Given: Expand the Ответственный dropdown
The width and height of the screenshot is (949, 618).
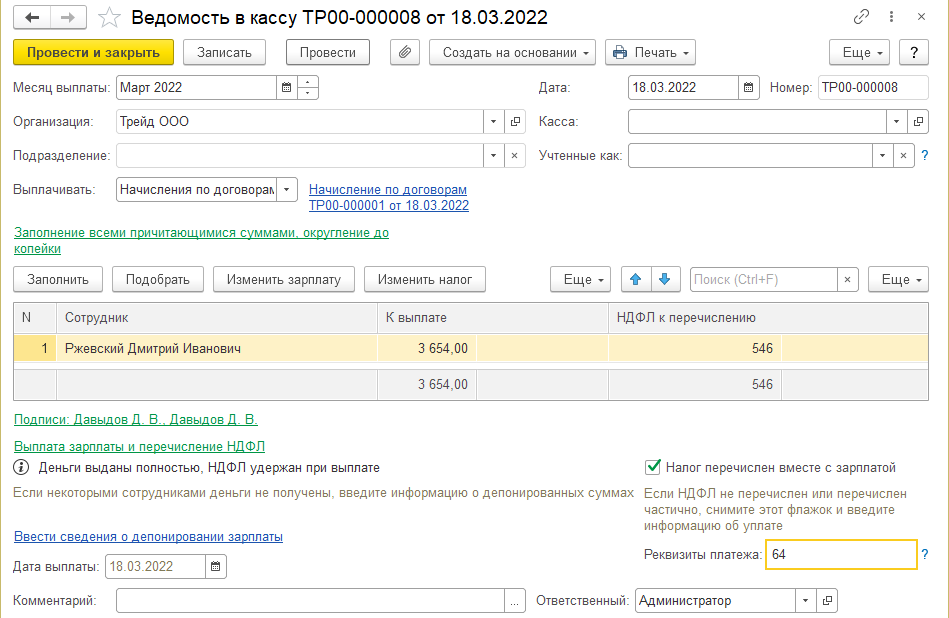Looking at the screenshot, I should (x=805, y=601).
